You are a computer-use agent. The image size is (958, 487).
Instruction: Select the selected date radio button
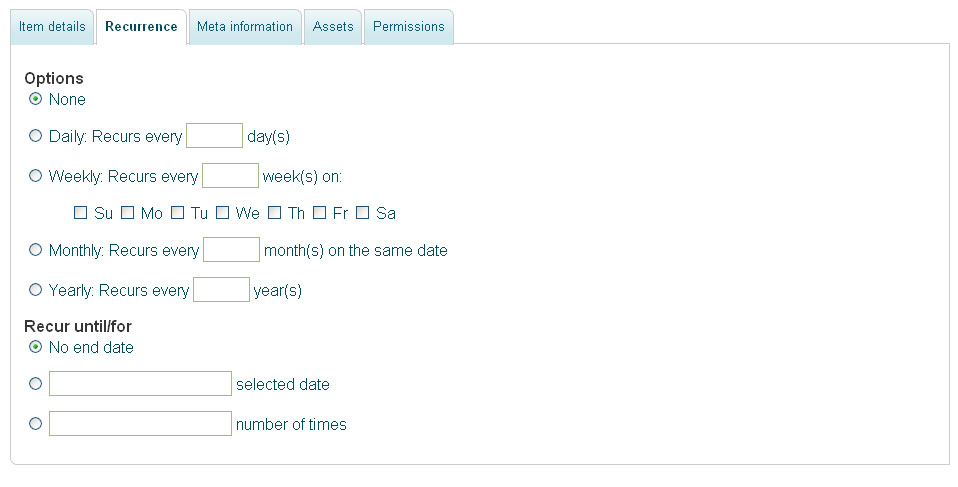[x=35, y=384]
